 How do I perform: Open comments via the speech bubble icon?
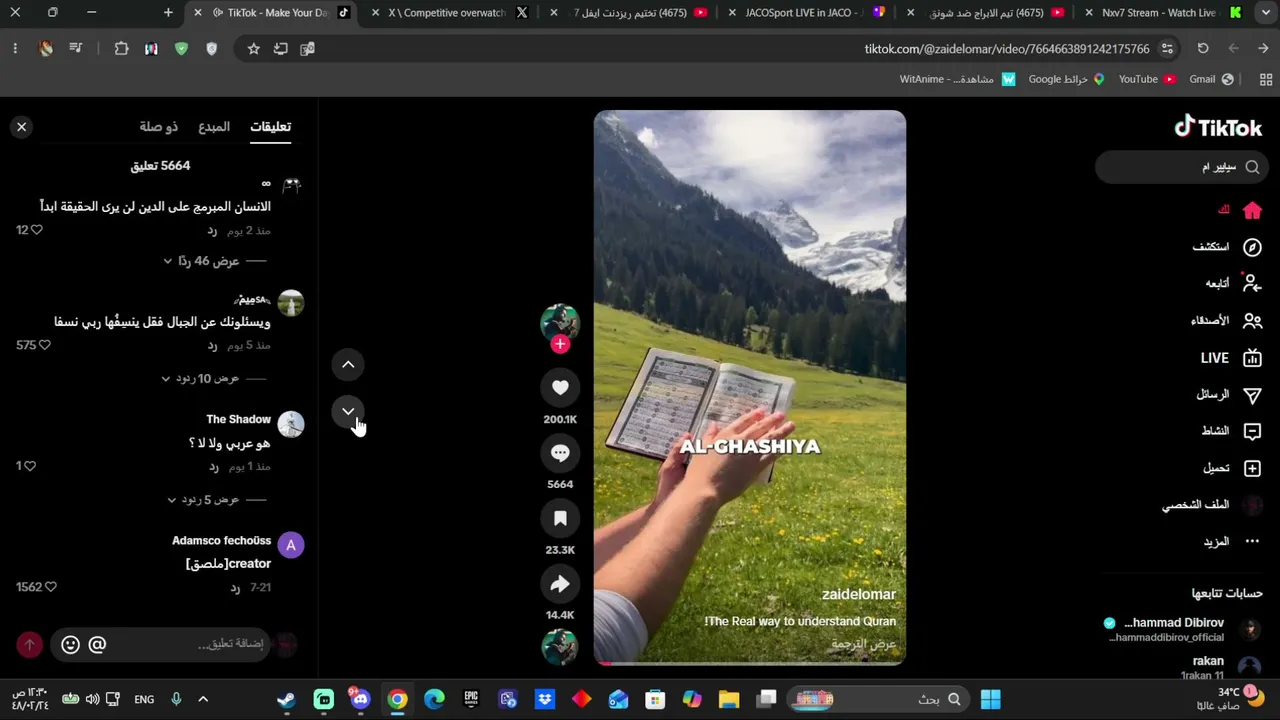pos(560,453)
